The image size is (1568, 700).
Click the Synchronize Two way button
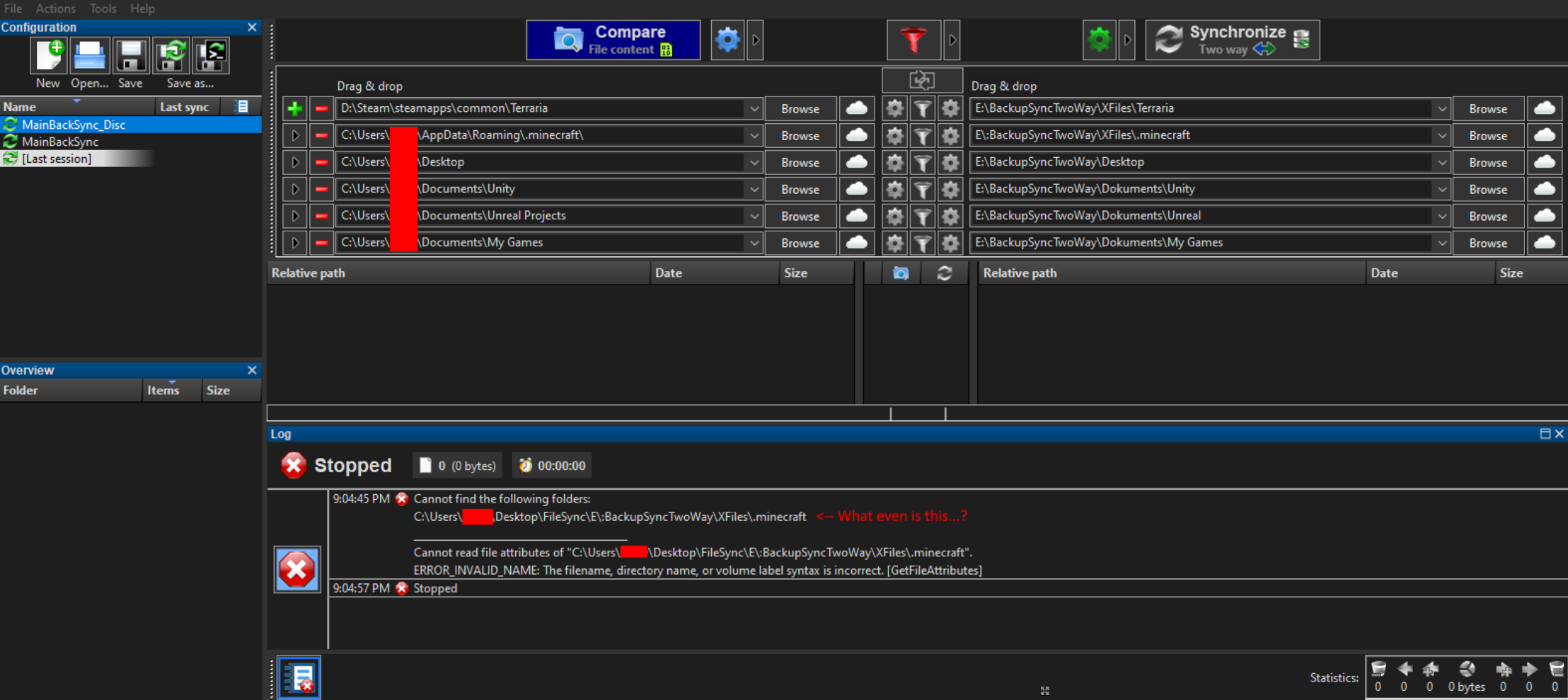point(1233,40)
